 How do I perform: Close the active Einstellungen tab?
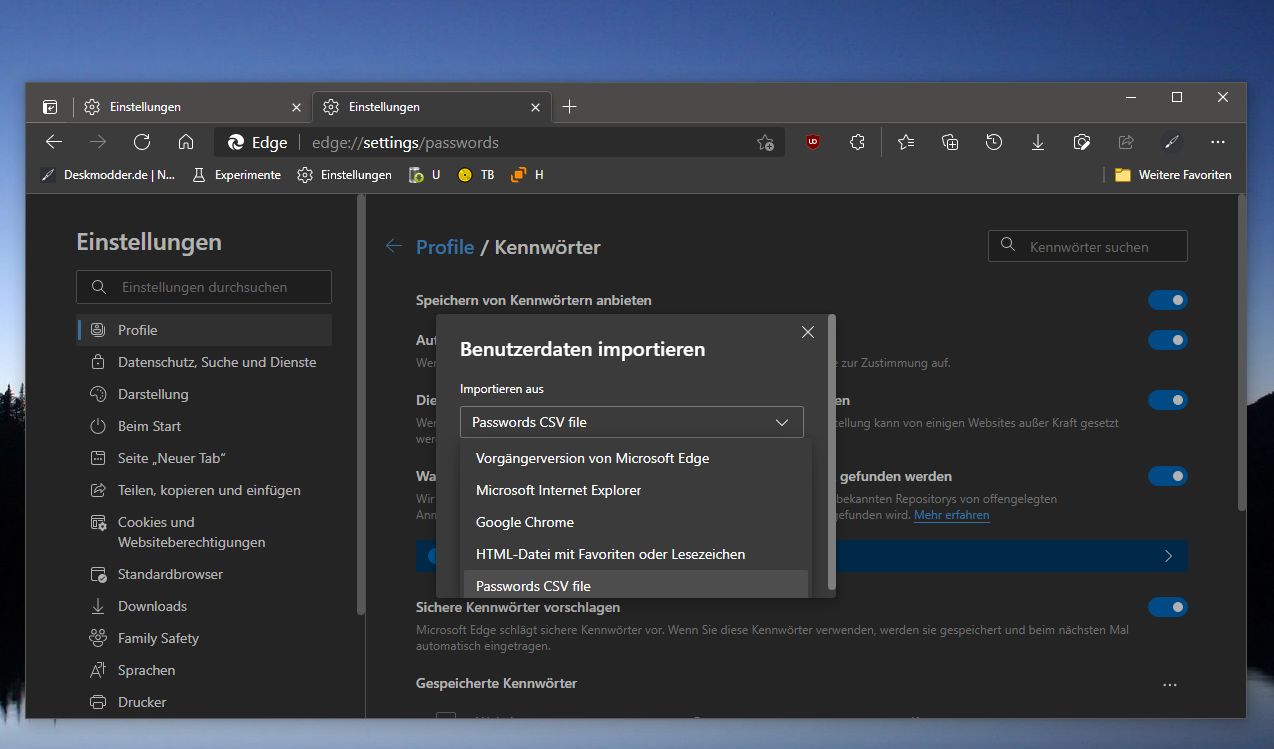pyautogui.click(x=536, y=107)
